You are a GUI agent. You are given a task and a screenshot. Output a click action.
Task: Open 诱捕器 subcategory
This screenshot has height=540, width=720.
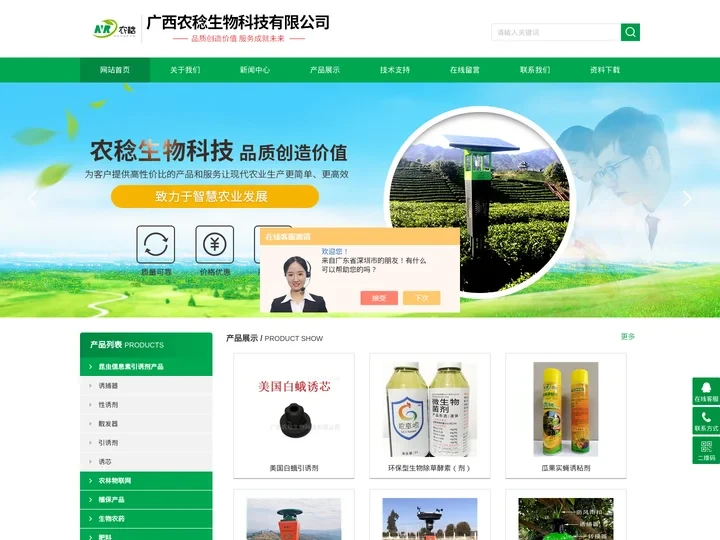[x=146, y=386]
